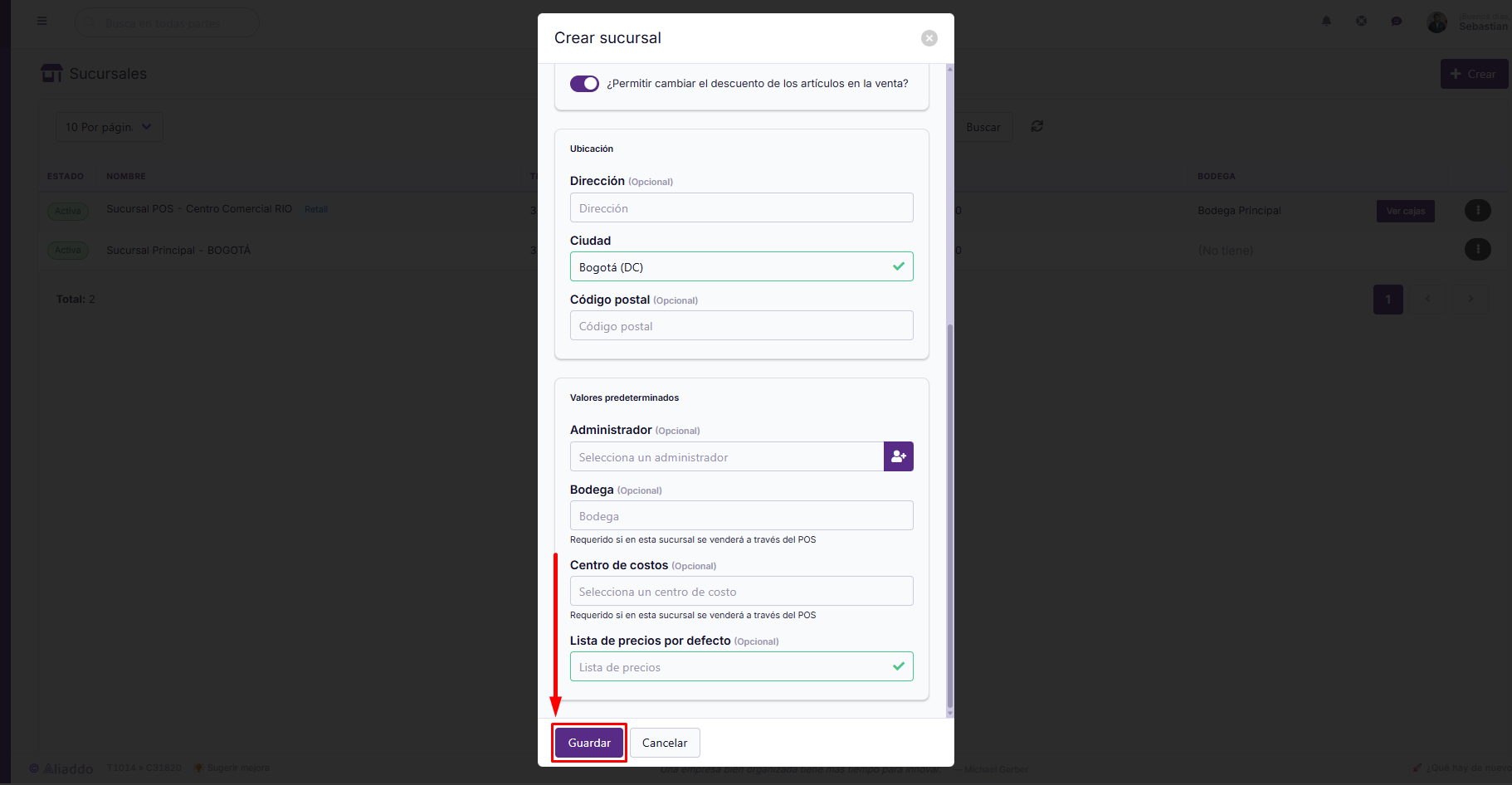Click the Ver cajas button
Screen dimensions: 1512x785
pyautogui.click(x=1405, y=211)
